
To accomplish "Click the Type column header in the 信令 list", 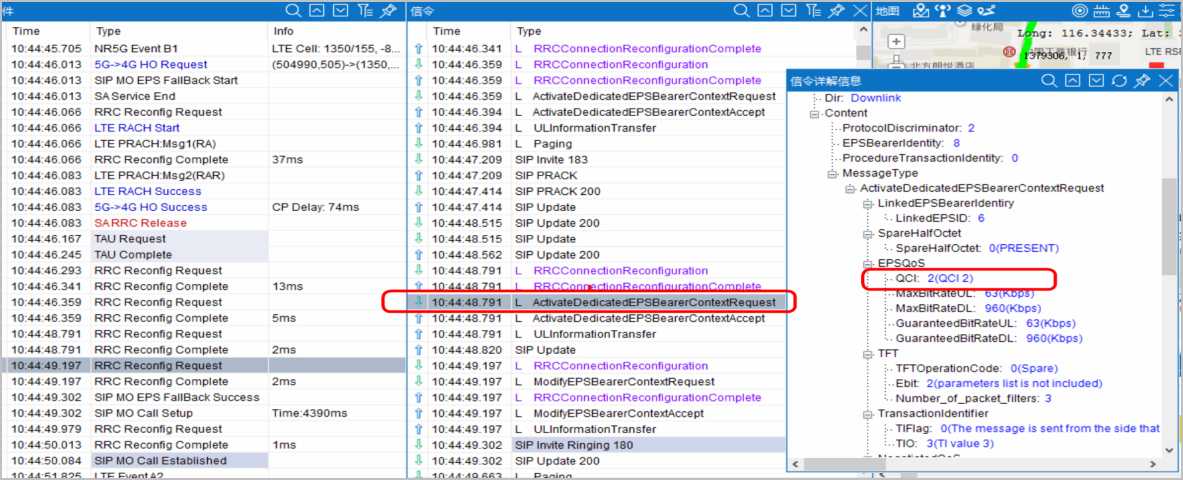I will click(530, 32).
